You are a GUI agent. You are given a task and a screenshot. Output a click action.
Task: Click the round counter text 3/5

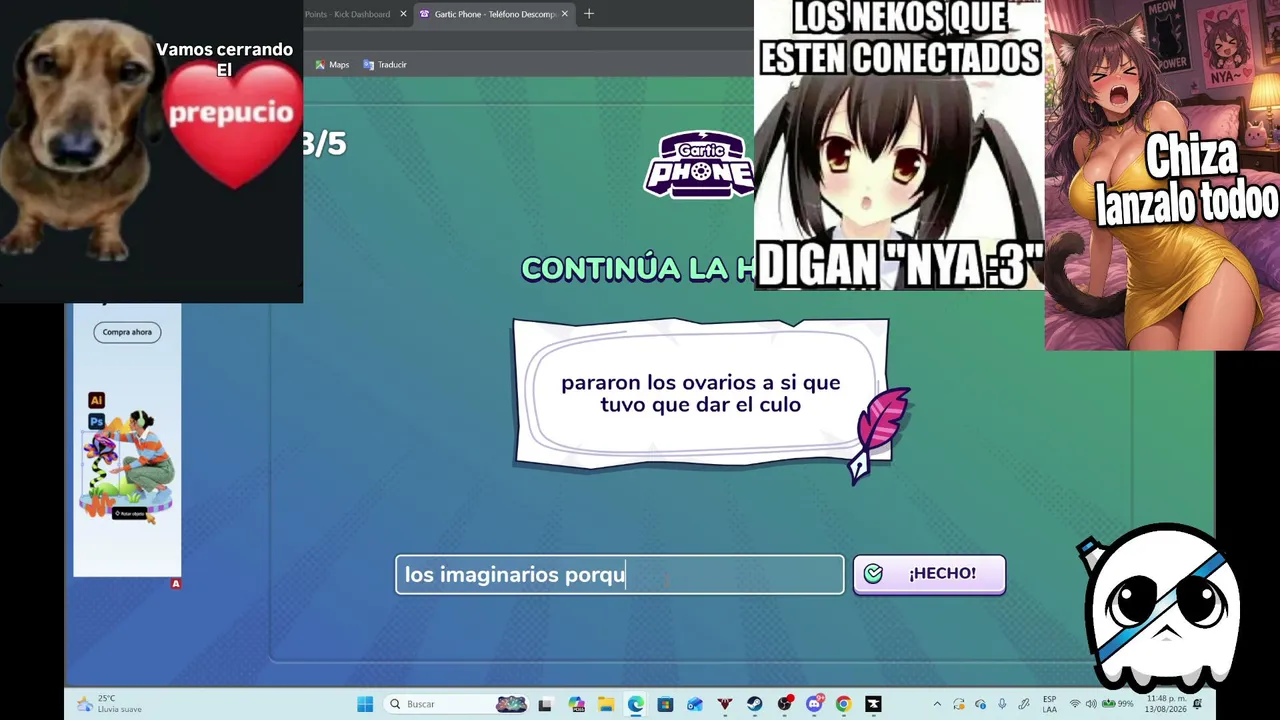324,144
